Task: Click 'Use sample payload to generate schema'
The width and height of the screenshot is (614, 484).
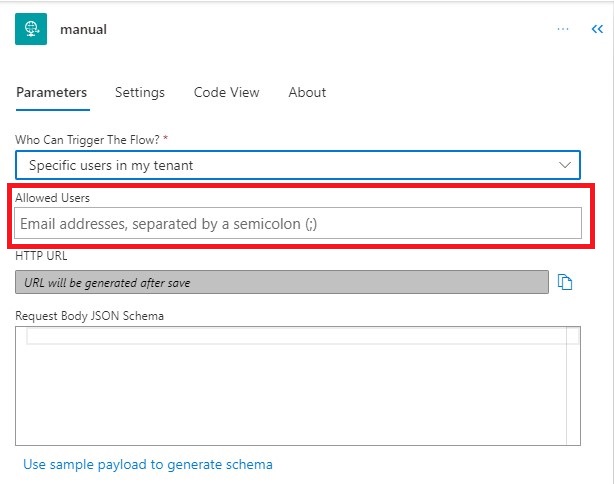Action: [x=147, y=464]
